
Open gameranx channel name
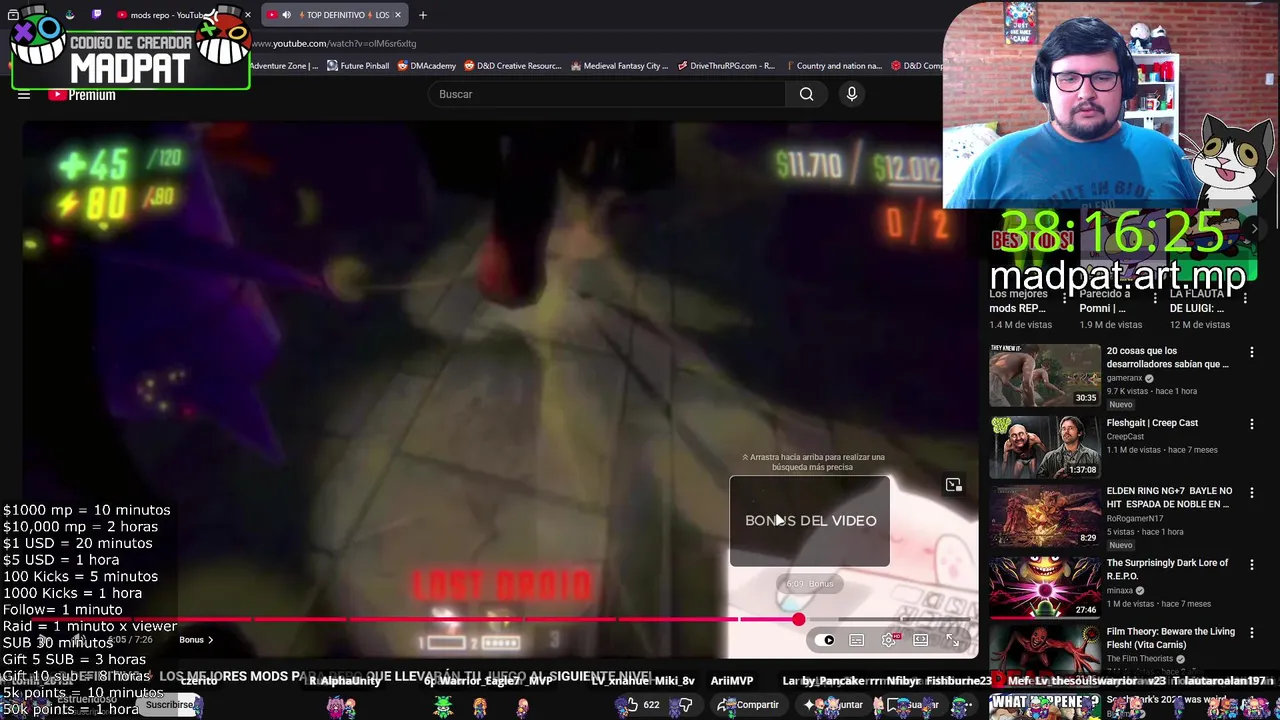[1124, 378]
